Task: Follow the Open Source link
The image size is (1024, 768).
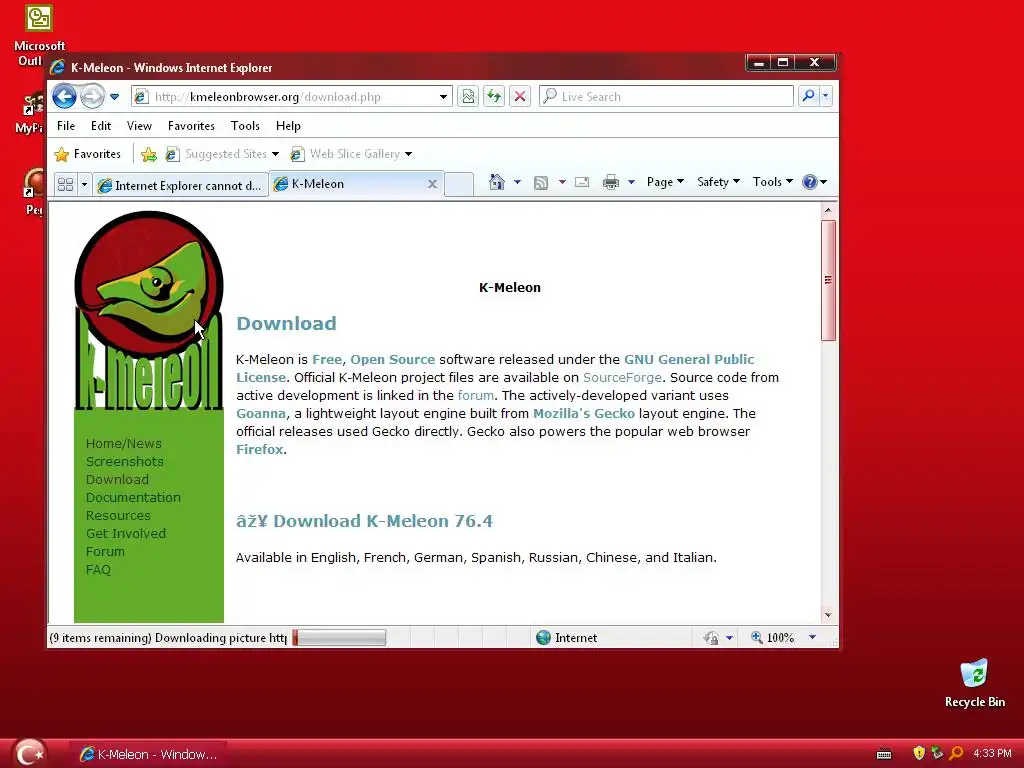Action: (x=392, y=359)
